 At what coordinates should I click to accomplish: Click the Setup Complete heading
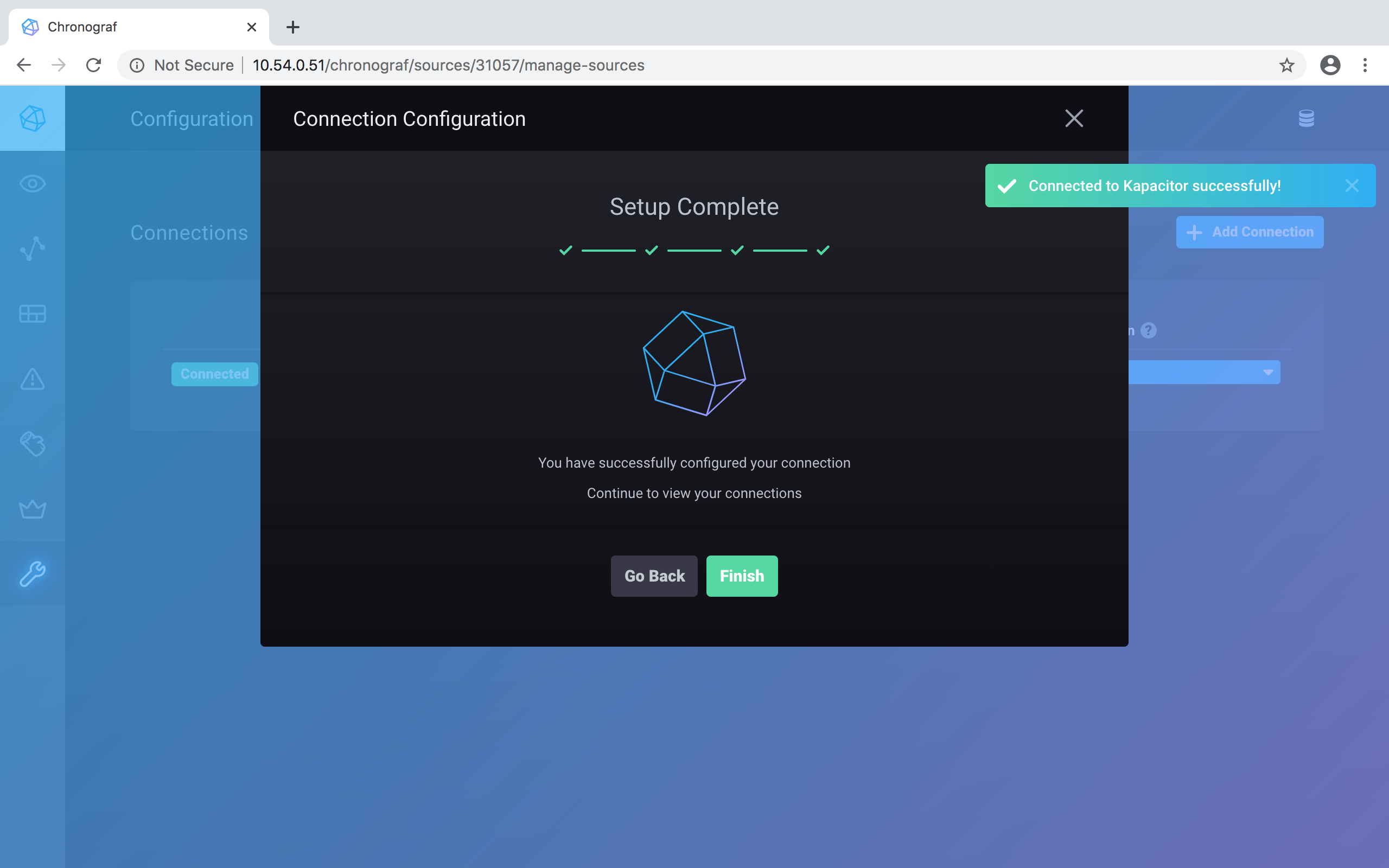[694, 207]
